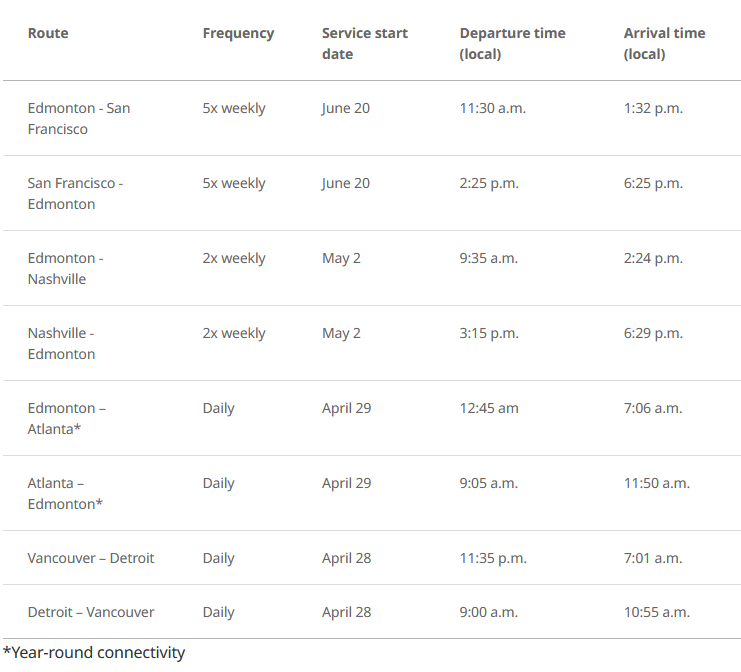Click the 1:32 p.m. arrival time
741x672 pixels.
653,108
